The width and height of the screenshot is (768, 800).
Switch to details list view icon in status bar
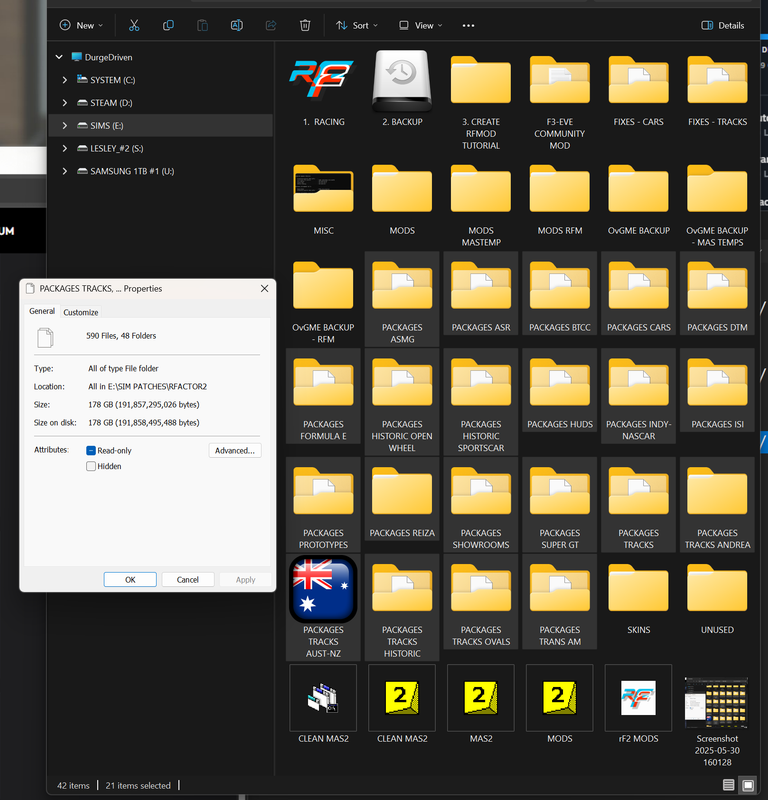click(729, 785)
